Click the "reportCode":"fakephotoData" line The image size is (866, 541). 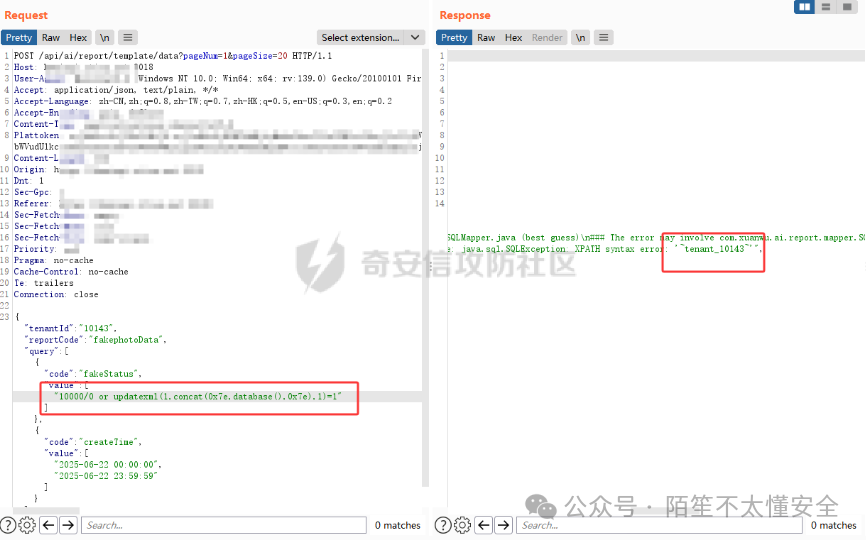click(x=95, y=340)
